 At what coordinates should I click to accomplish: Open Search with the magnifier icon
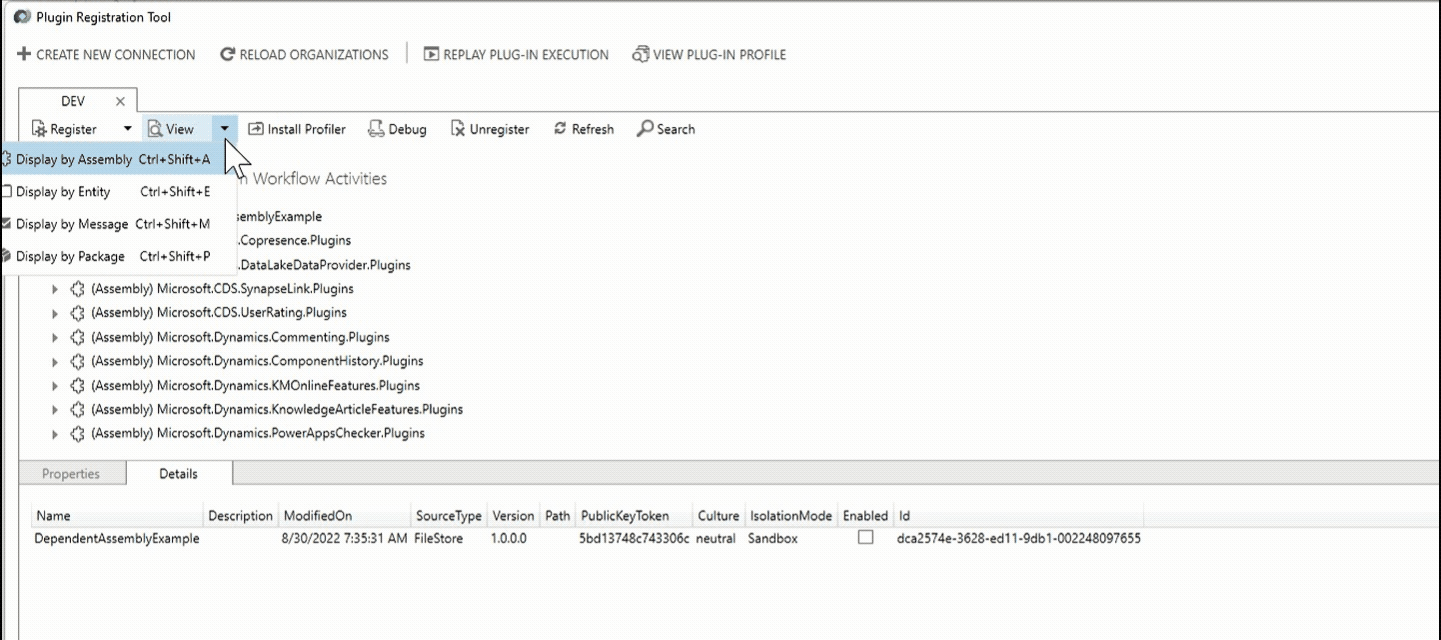pos(646,129)
